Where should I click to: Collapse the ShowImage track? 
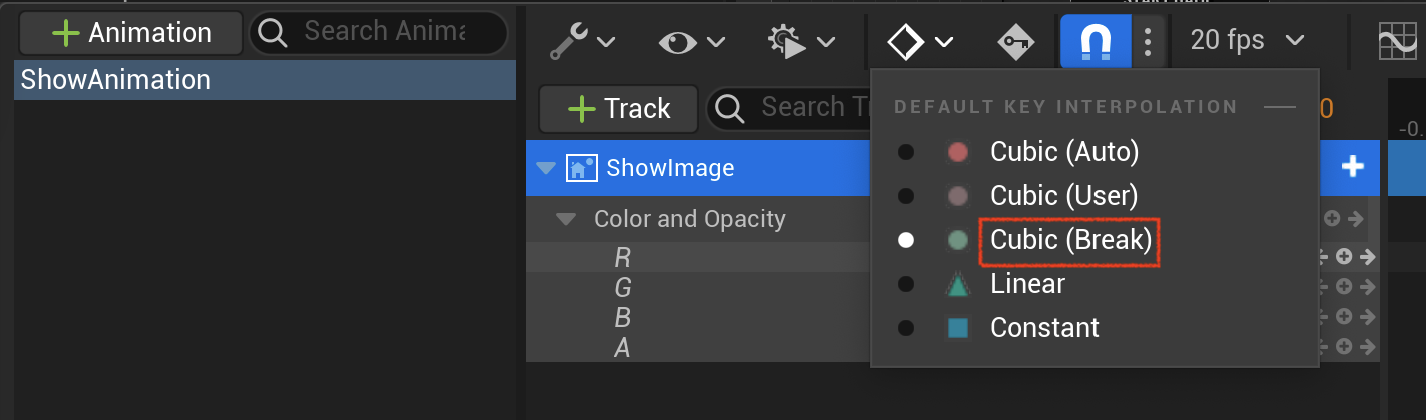tap(545, 168)
